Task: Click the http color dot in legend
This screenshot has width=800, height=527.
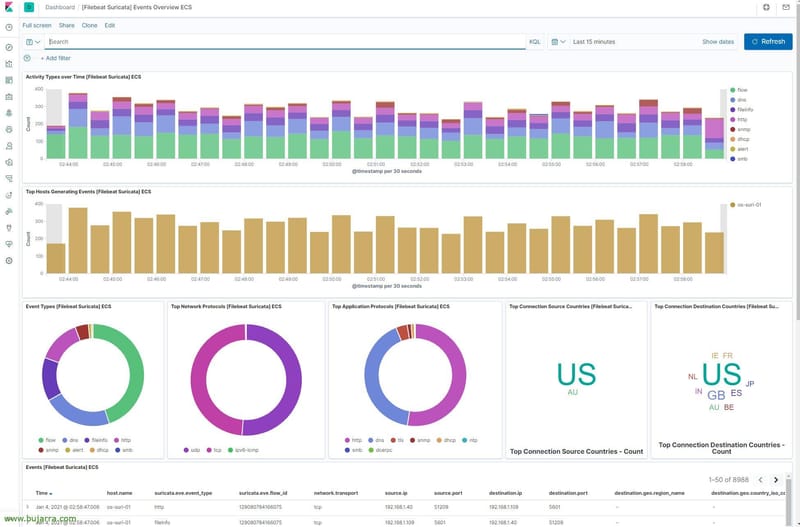Action: (733, 119)
